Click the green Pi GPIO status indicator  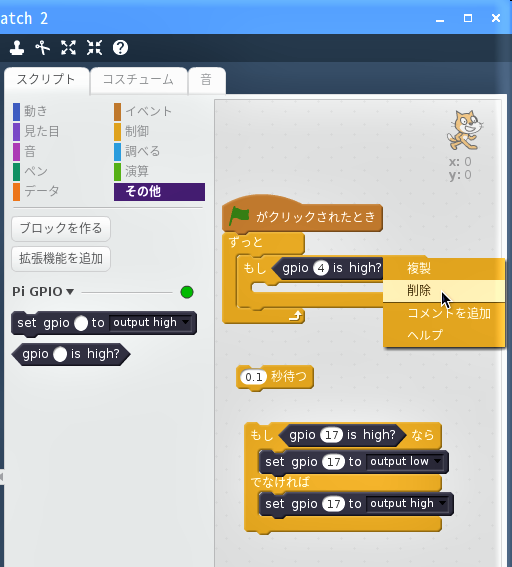[187, 292]
